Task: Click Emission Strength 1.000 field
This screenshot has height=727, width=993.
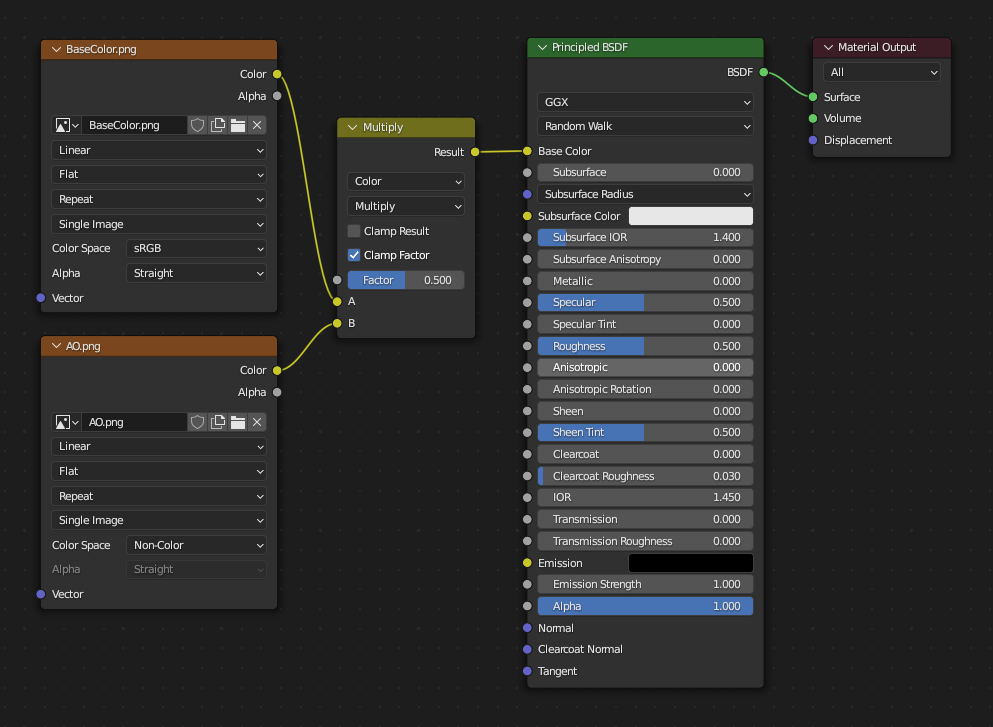Action: click(x=645, y=584)
